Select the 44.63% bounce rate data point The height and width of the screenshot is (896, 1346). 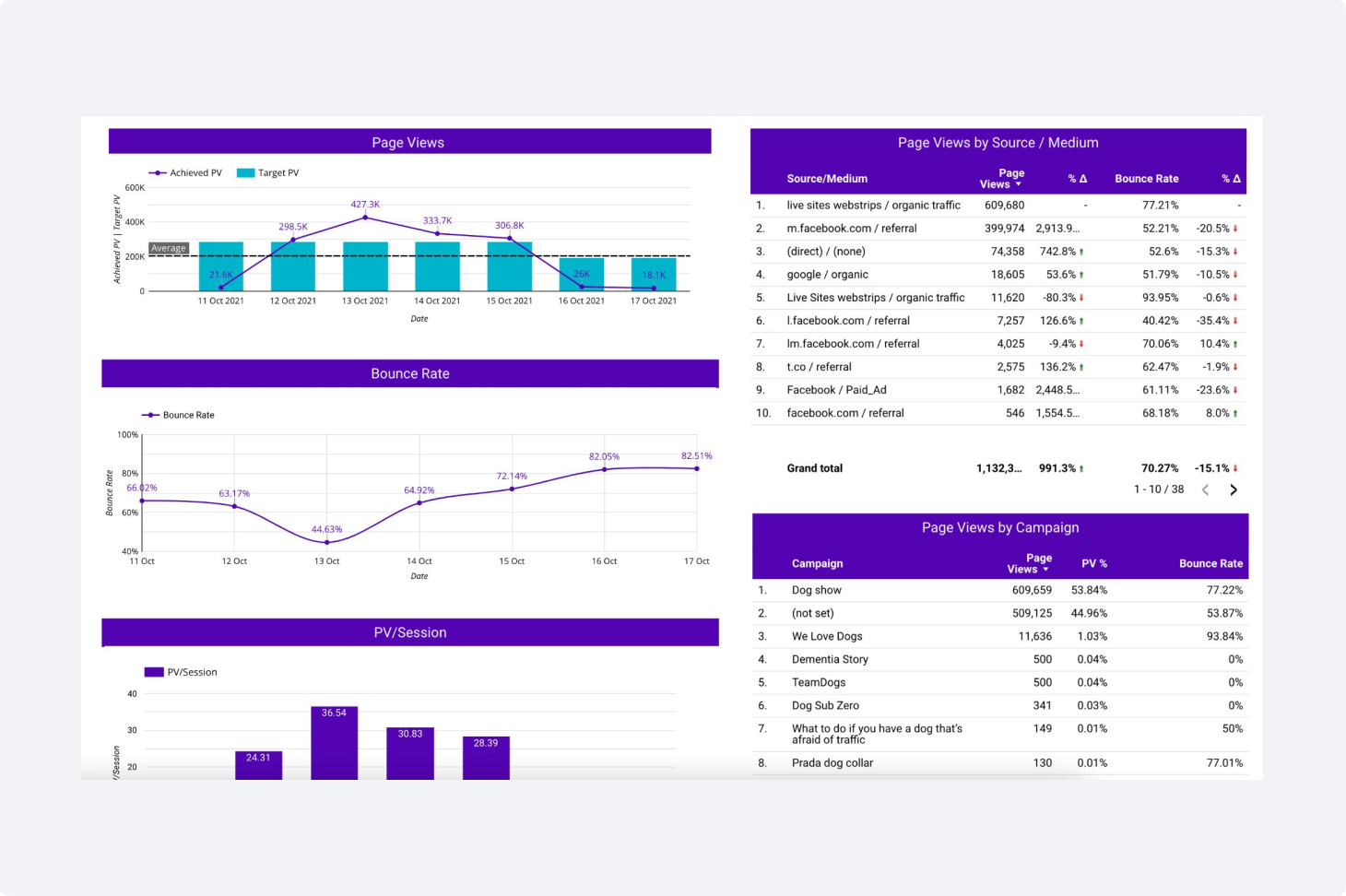tap(326, 542)
